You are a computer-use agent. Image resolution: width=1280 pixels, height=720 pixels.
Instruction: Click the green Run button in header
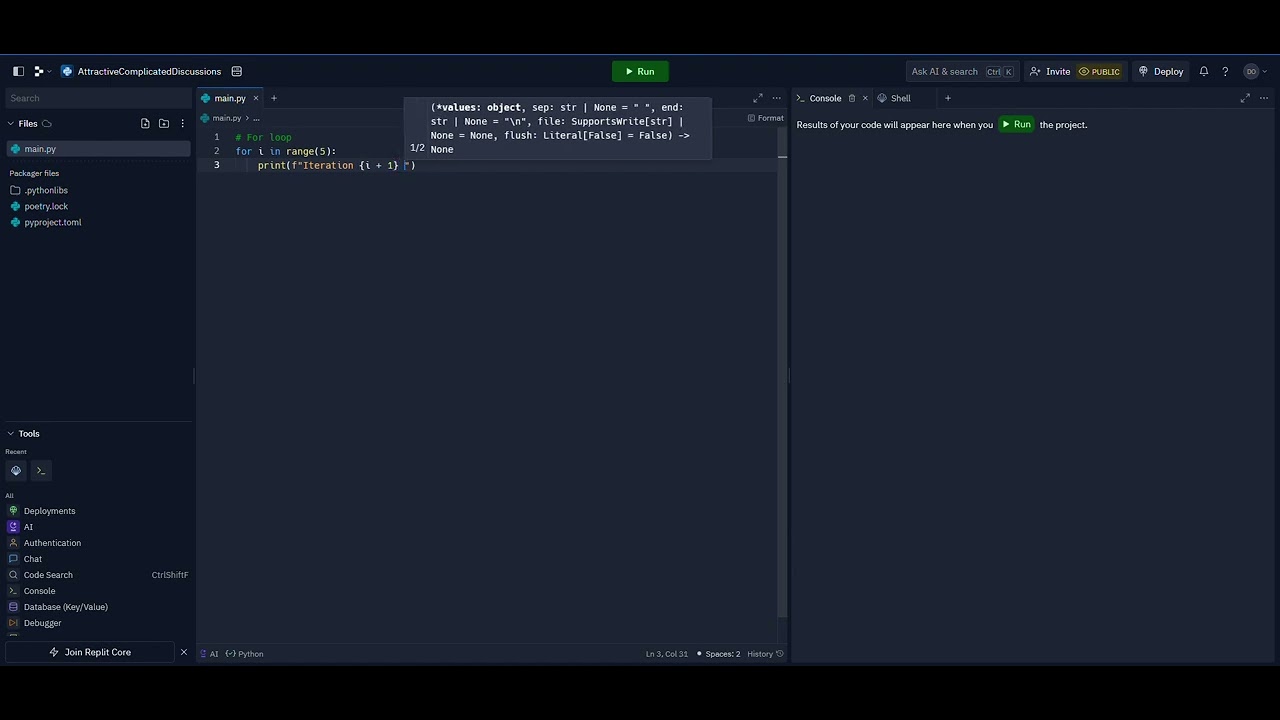click(x=640, y=71)
